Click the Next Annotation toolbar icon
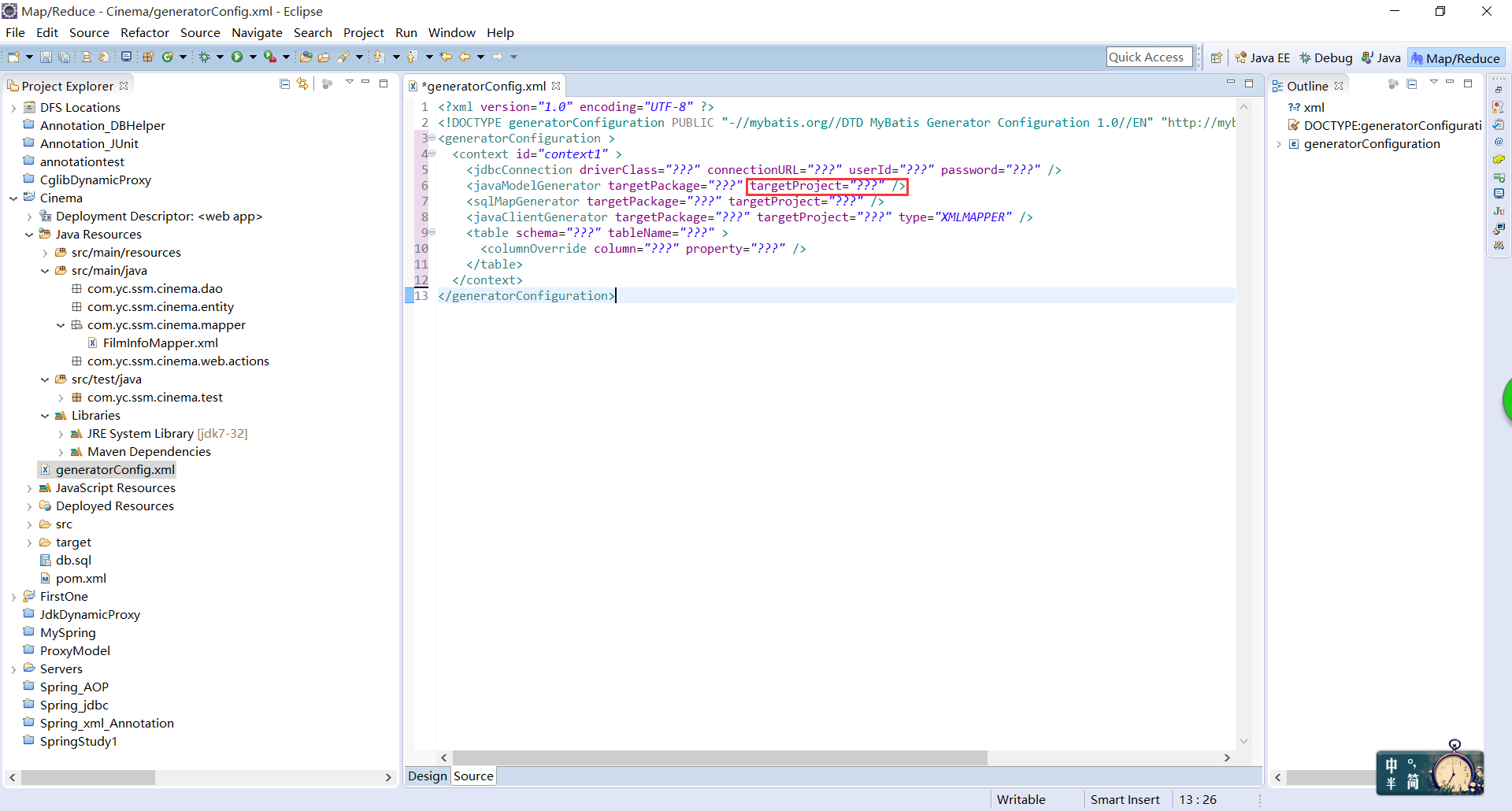This screenshot has height=811, width=1512. [379, 57]
